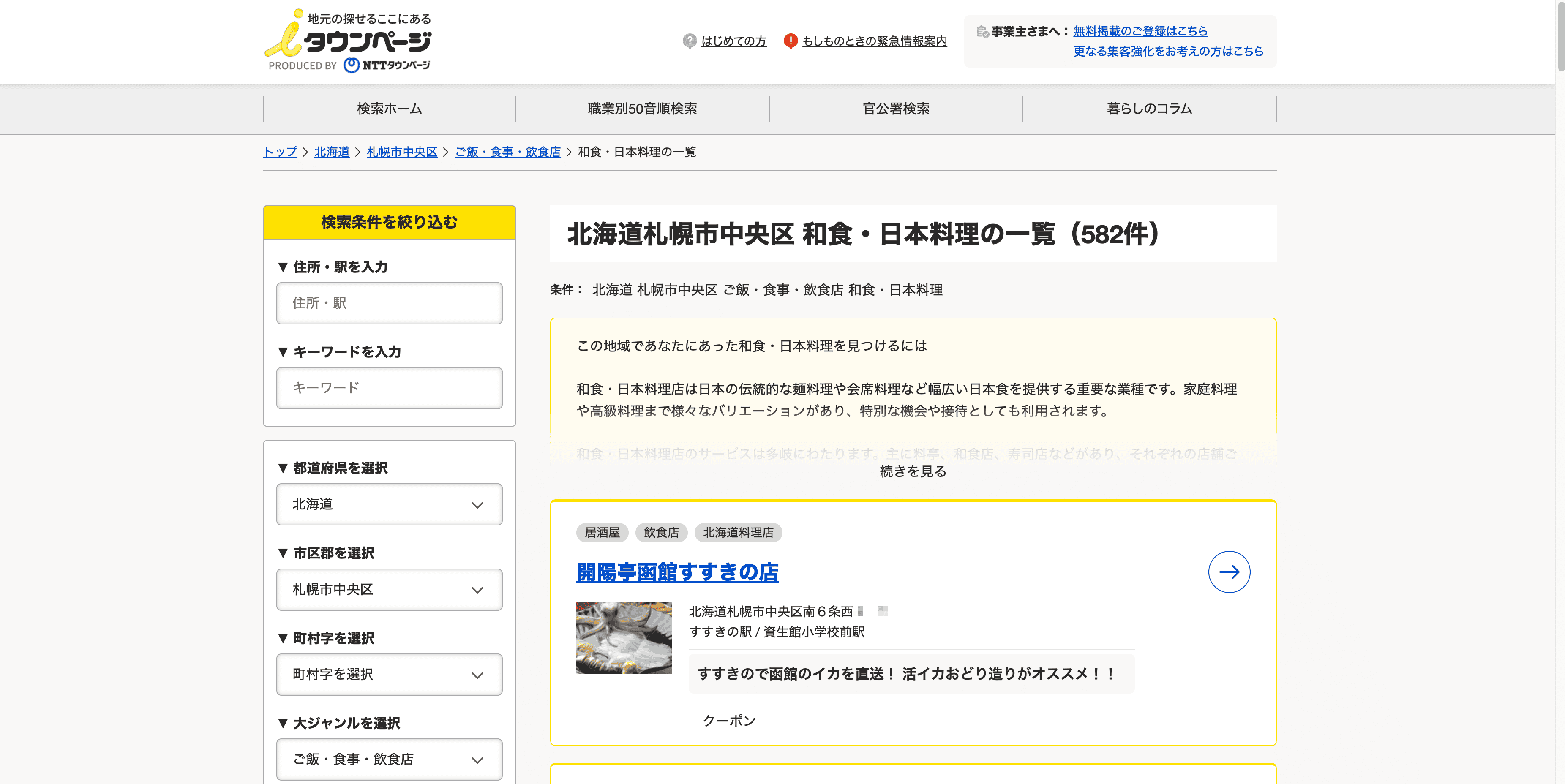
Task: Click the red exclamation emergency icon
Action: coord(790,41)
